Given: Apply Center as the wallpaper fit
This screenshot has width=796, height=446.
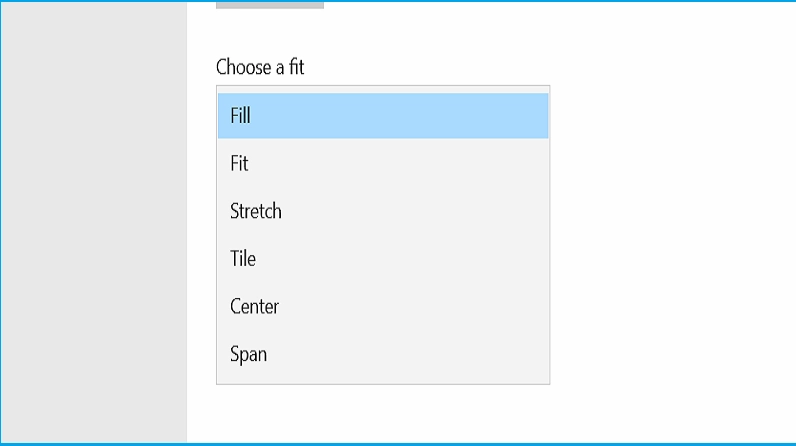Looking at the screenshot, I should click(x=383, y=307).
